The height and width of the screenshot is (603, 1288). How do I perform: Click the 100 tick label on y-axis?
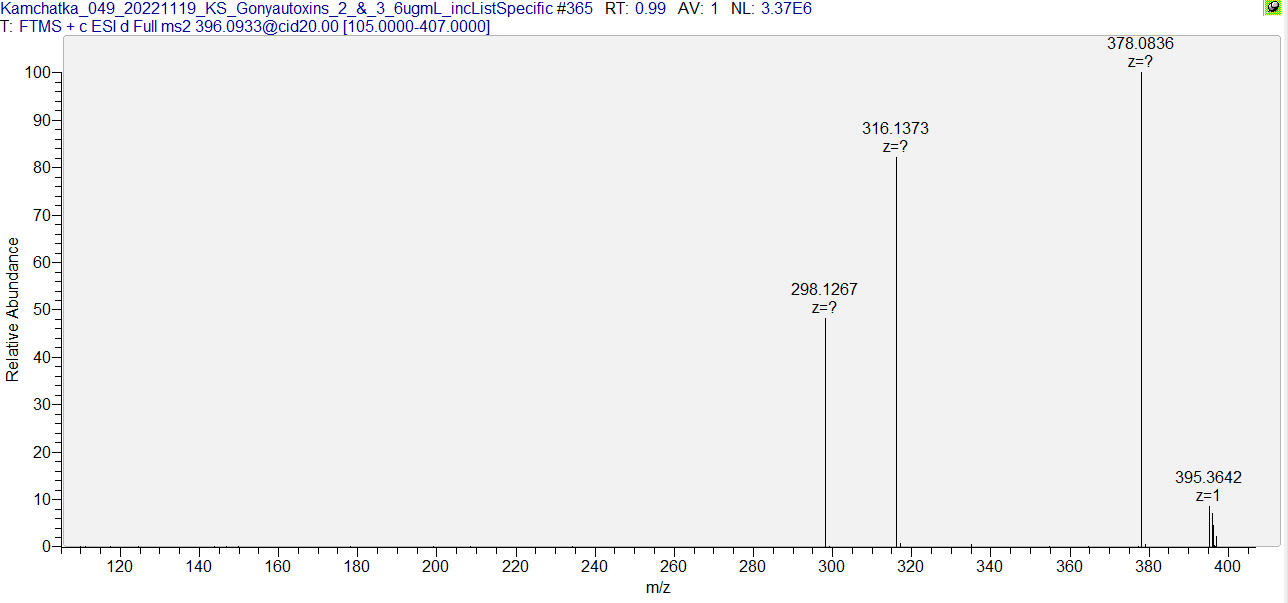tap(38, 73)
